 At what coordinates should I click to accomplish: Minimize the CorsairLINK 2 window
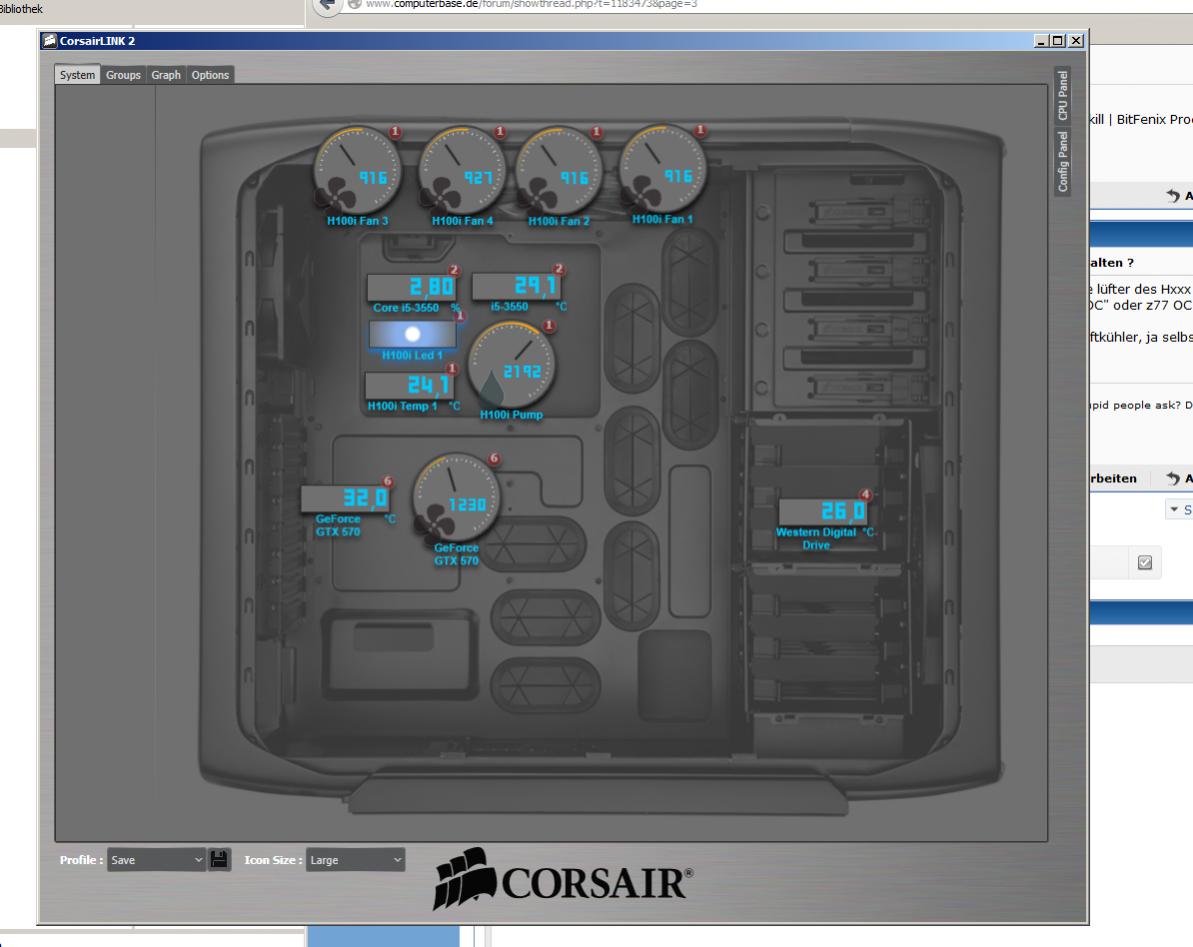[1042, 40]
